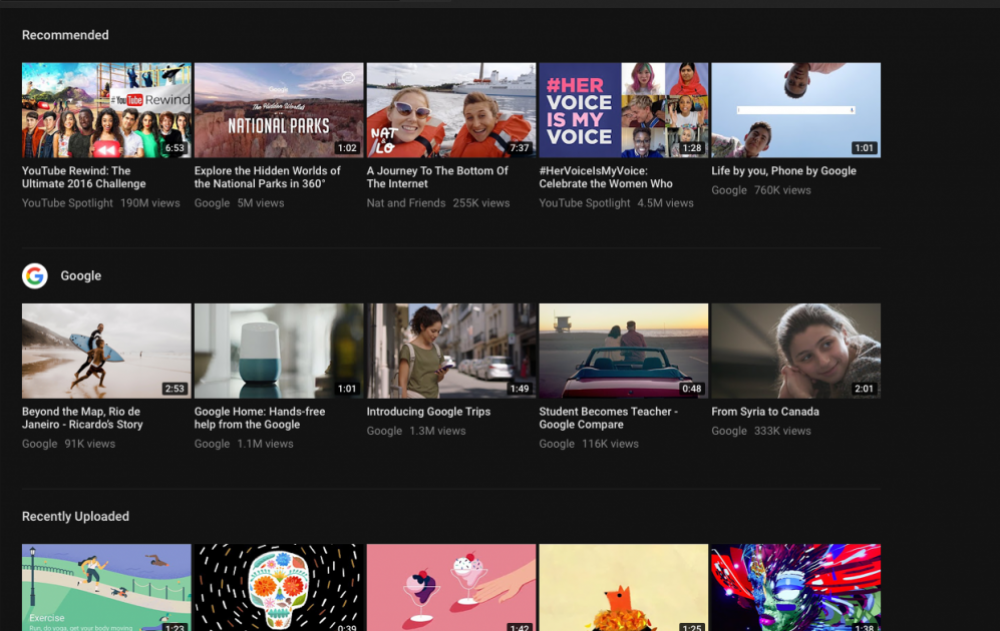Visit YouTube Spotlight channel under YouTube Rewind
The height and width of the screenshot is (631, 1000).
(x=67, y=203)
